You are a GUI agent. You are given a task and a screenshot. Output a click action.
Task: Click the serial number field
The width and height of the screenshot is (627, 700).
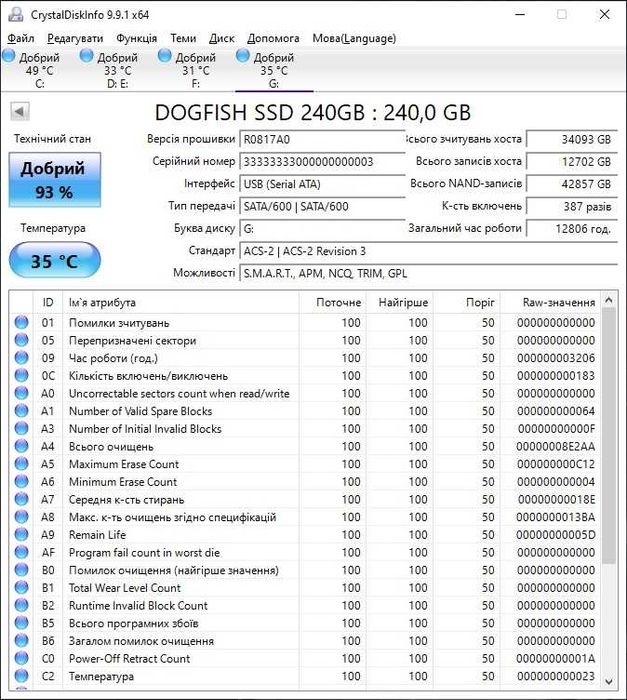(x=322, y=162)
